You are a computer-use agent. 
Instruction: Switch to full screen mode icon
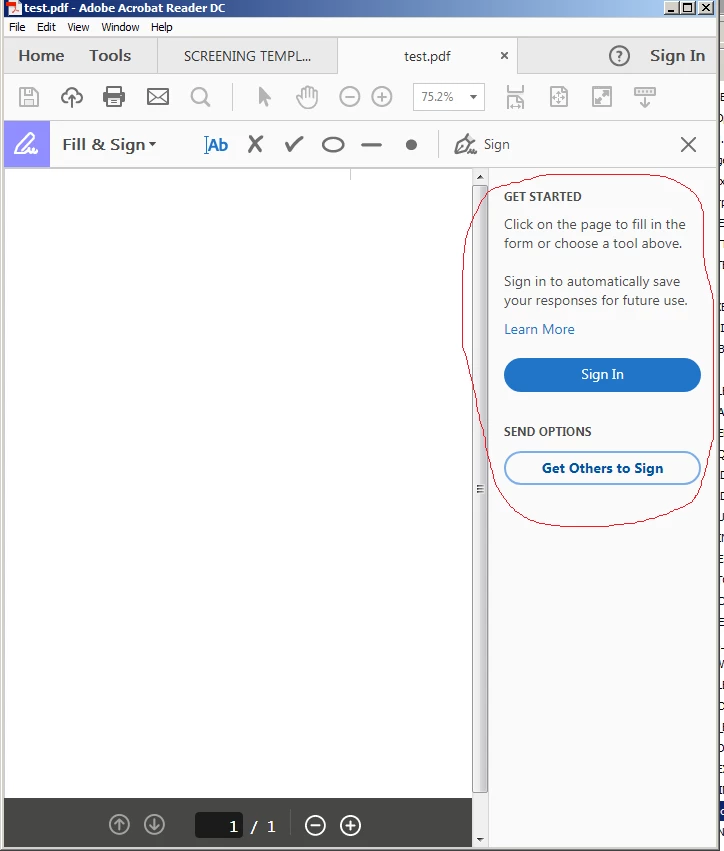pos(602,97)
